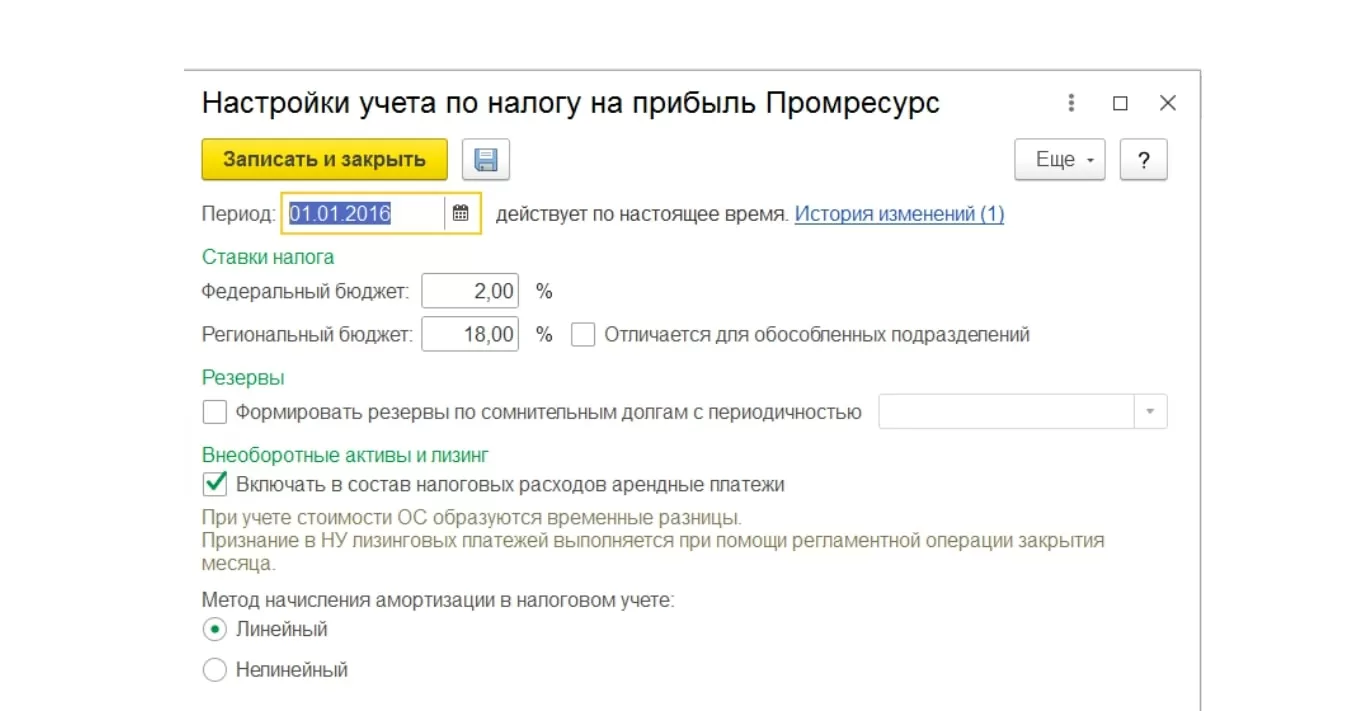This screenshot has height=711, width=1355.
Task: Click the question mark help button
Action: click(1144, 160)
